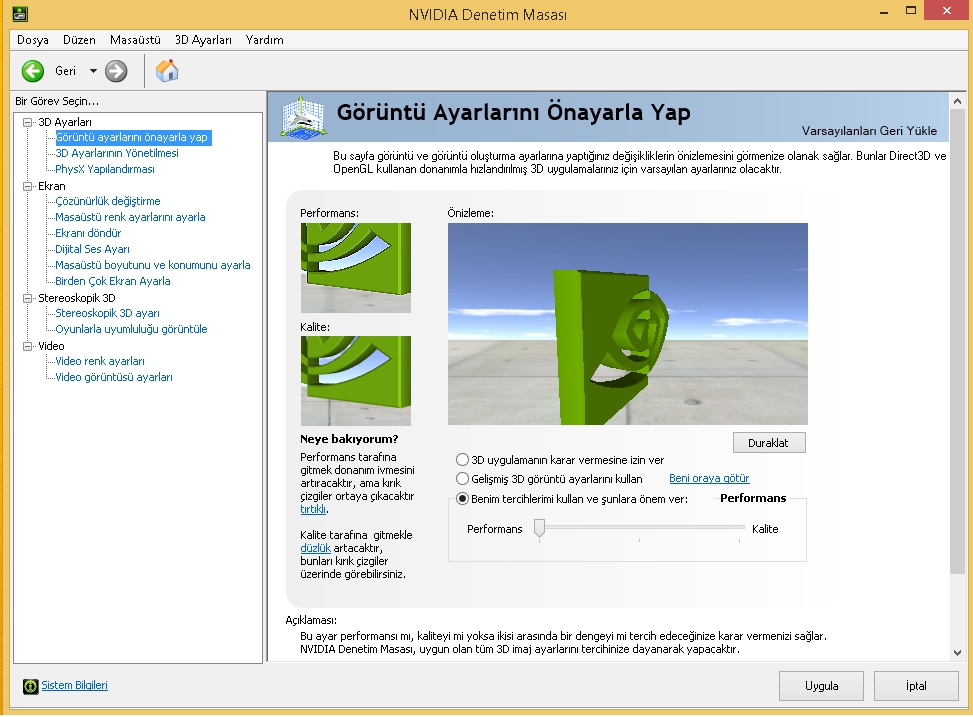The width and height of the screenshot is (973, 717).
Task: Maximize the NVIDIA Denetim Masası window
Action: point(911,11)
